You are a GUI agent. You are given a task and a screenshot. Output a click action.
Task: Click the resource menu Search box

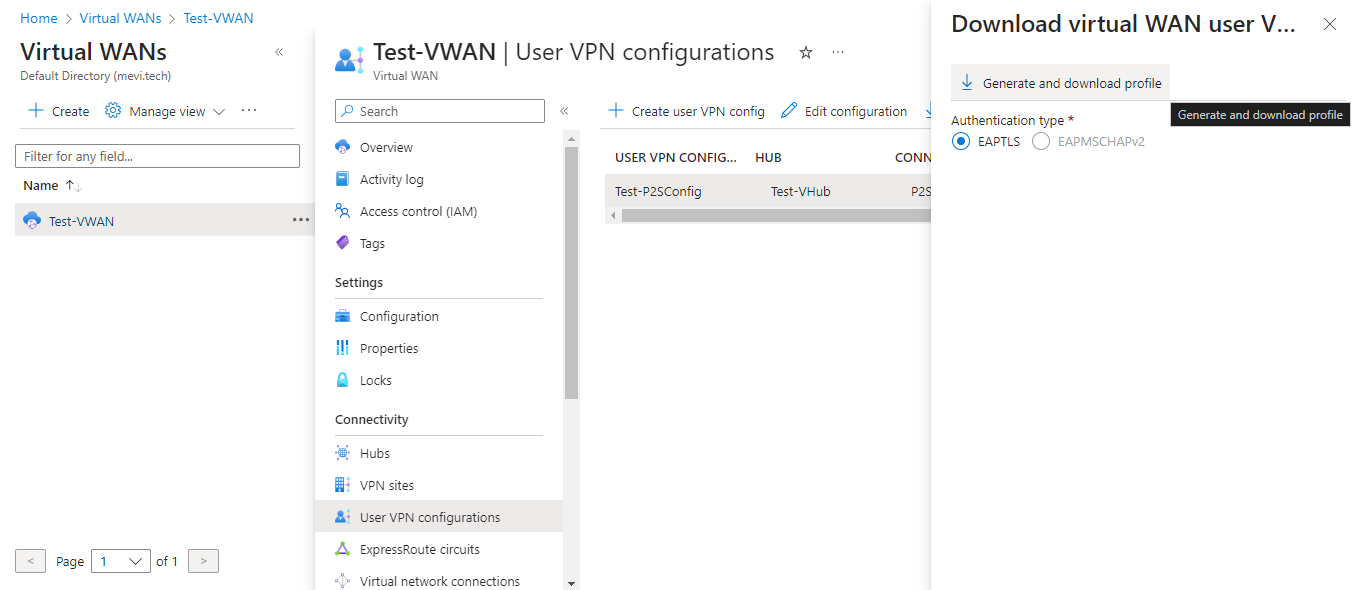pyautogui.click(x=440, y=111)
